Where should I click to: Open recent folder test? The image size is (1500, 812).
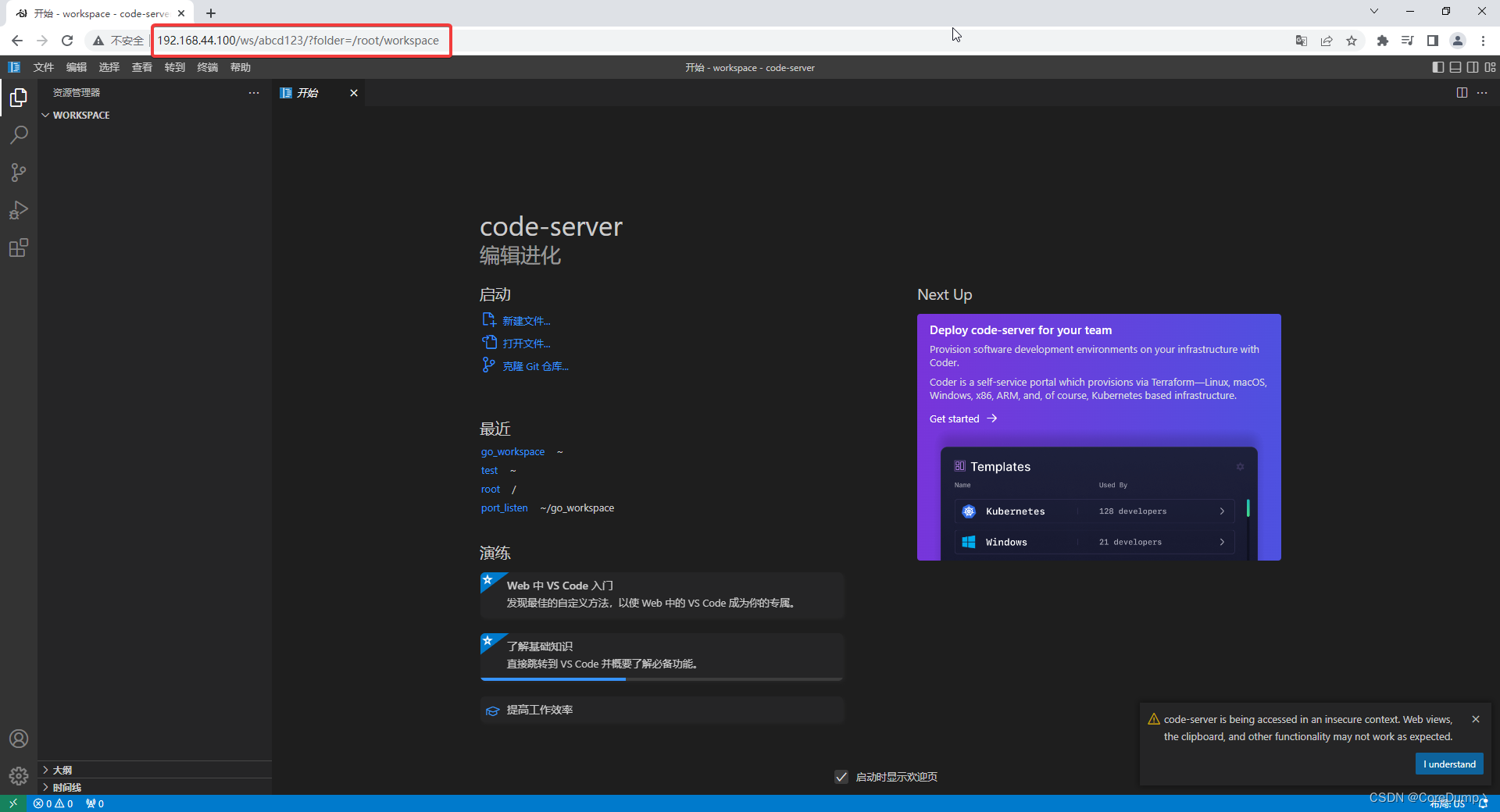point(489,471)
